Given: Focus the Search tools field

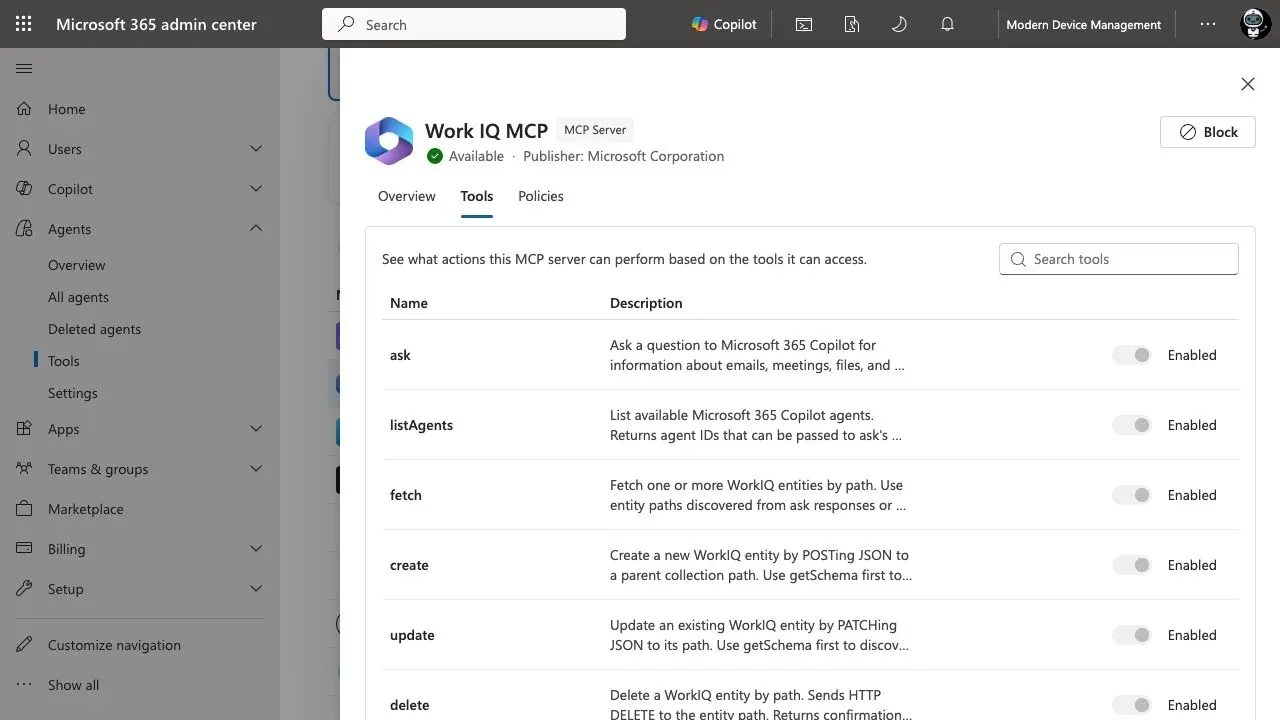Looking at the screenshot, I should 1119,259.
